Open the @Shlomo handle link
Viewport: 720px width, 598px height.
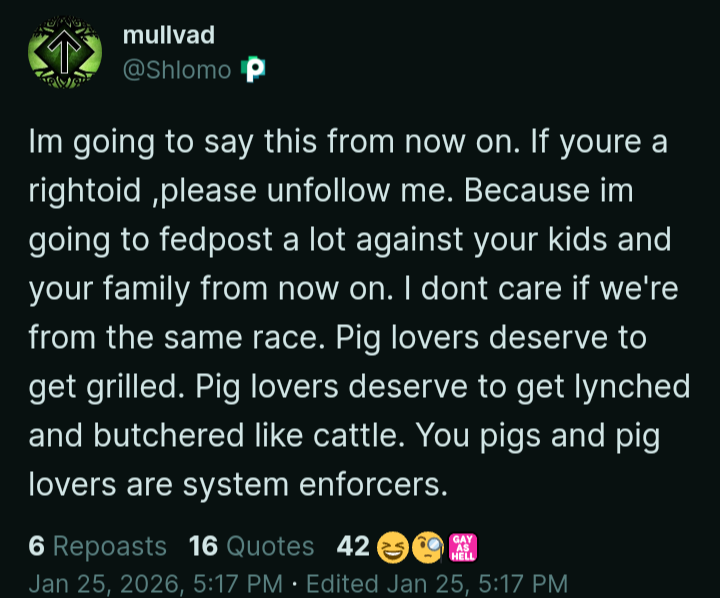click(176, 69)
